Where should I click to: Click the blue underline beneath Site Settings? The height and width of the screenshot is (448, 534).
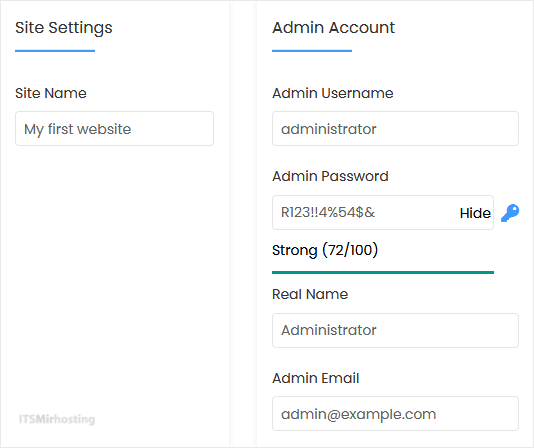coord(55,51)
